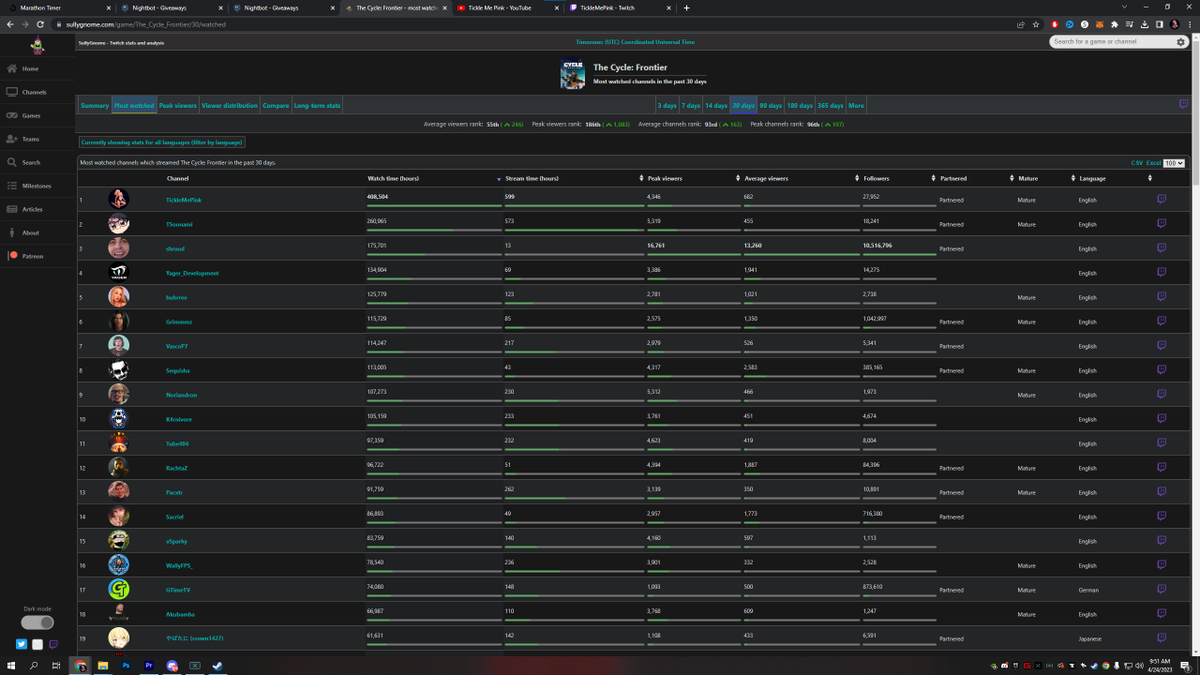1200x675 pixels.
Task: Toggle the Dark mode switch
Action: [37, 622]
